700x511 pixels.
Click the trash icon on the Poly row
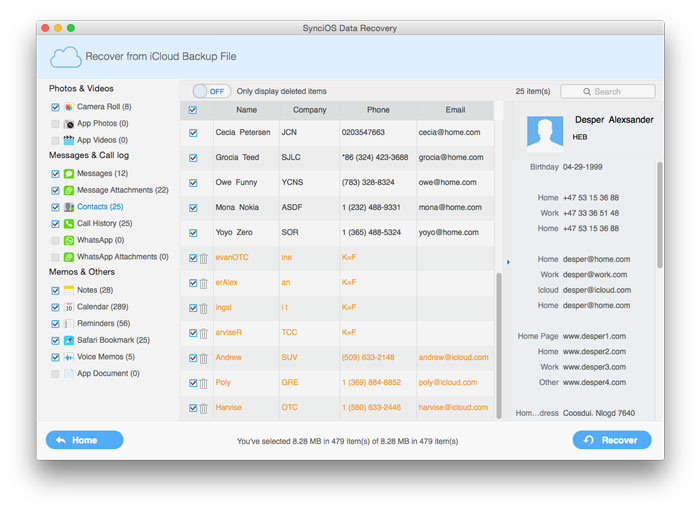204,383
